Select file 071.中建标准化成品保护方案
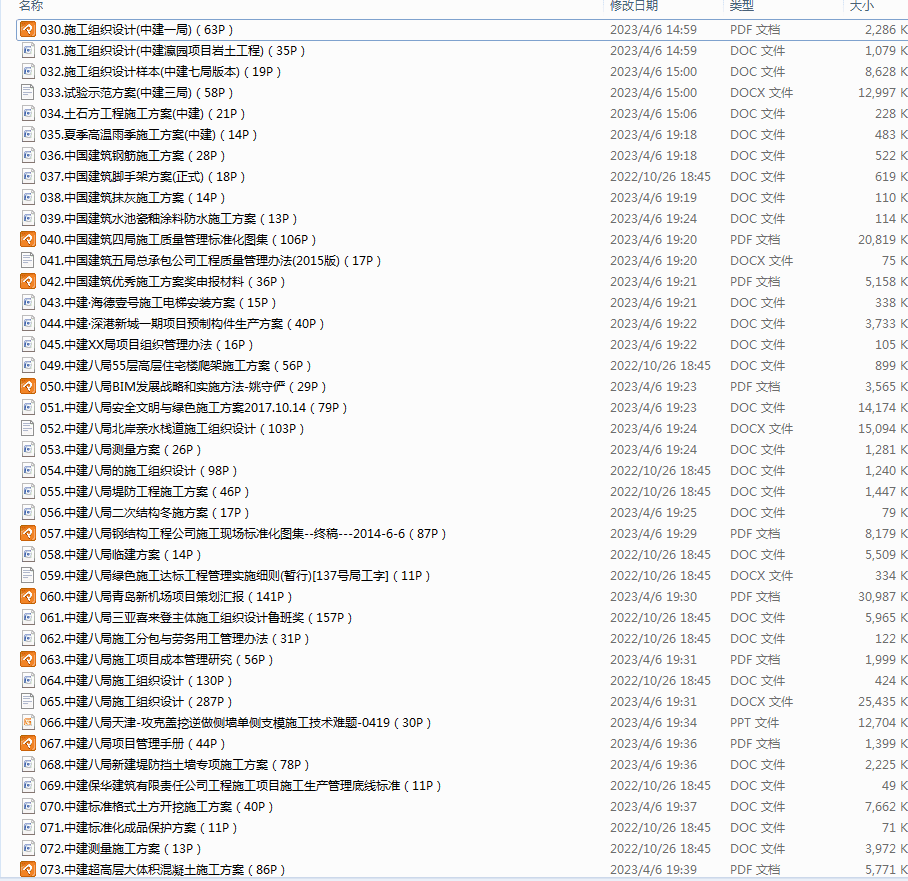The width and height of the screenshot is (908, 881). pyautogui.click(x=138, y=827)
